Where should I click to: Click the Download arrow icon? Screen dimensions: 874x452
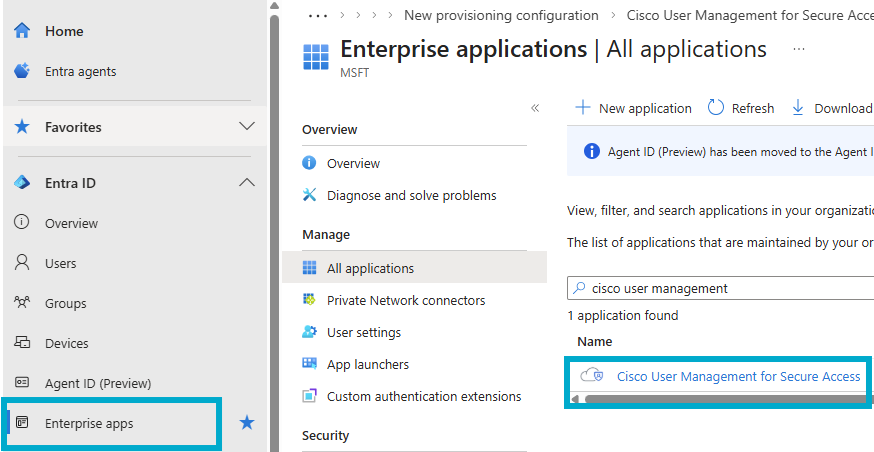798,108
